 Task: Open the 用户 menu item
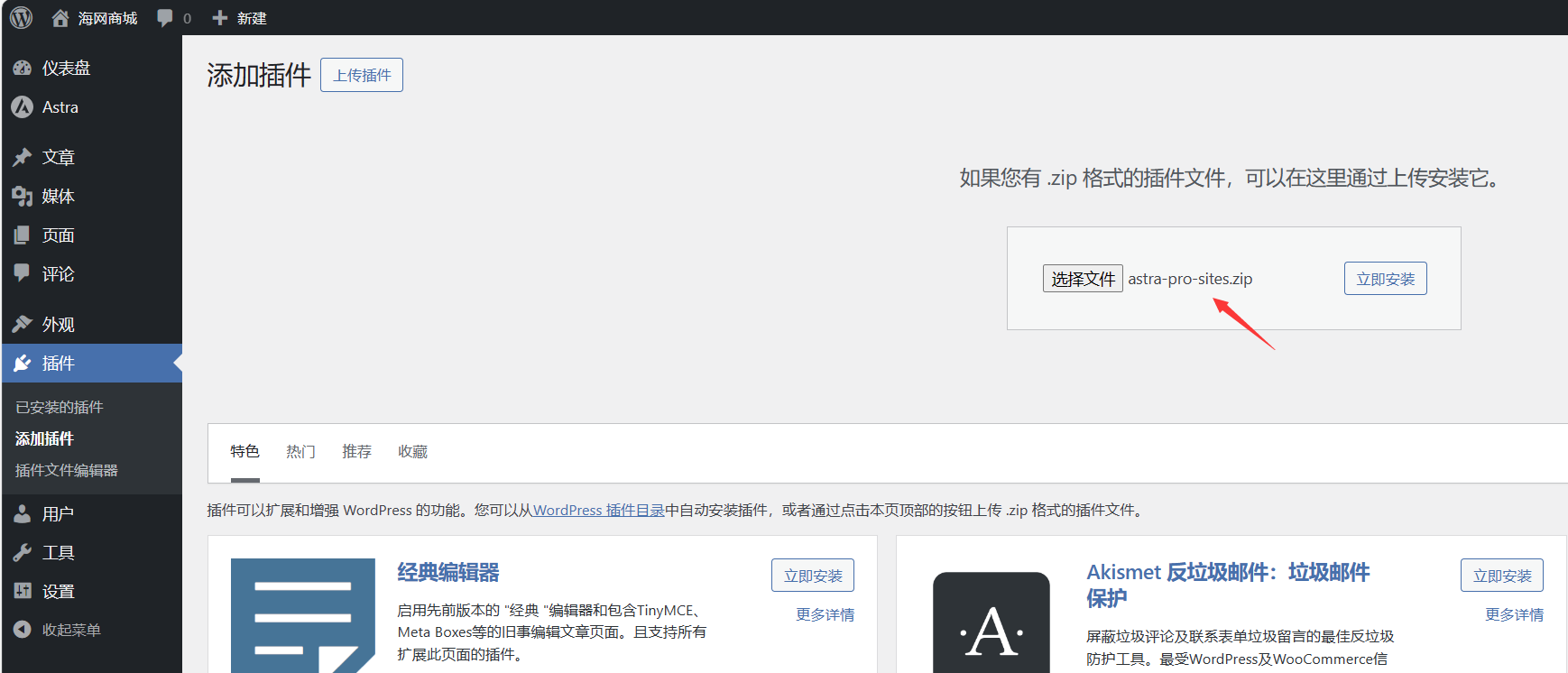92,513
